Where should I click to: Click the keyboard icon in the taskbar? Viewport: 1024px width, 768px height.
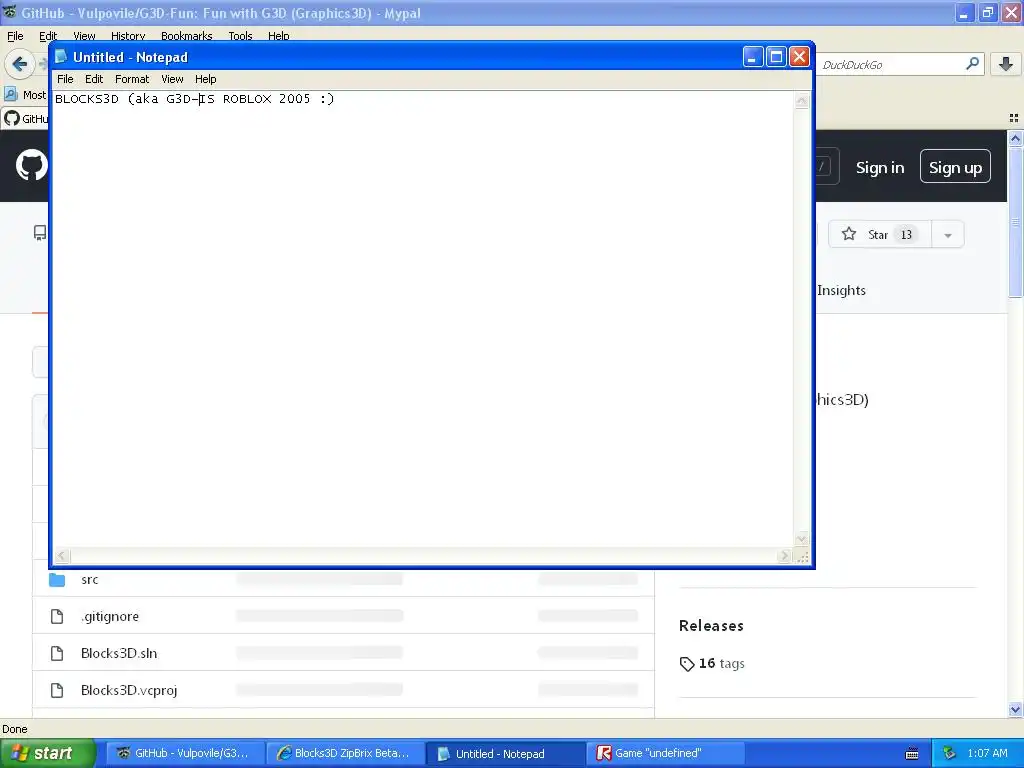coord(912,754)
